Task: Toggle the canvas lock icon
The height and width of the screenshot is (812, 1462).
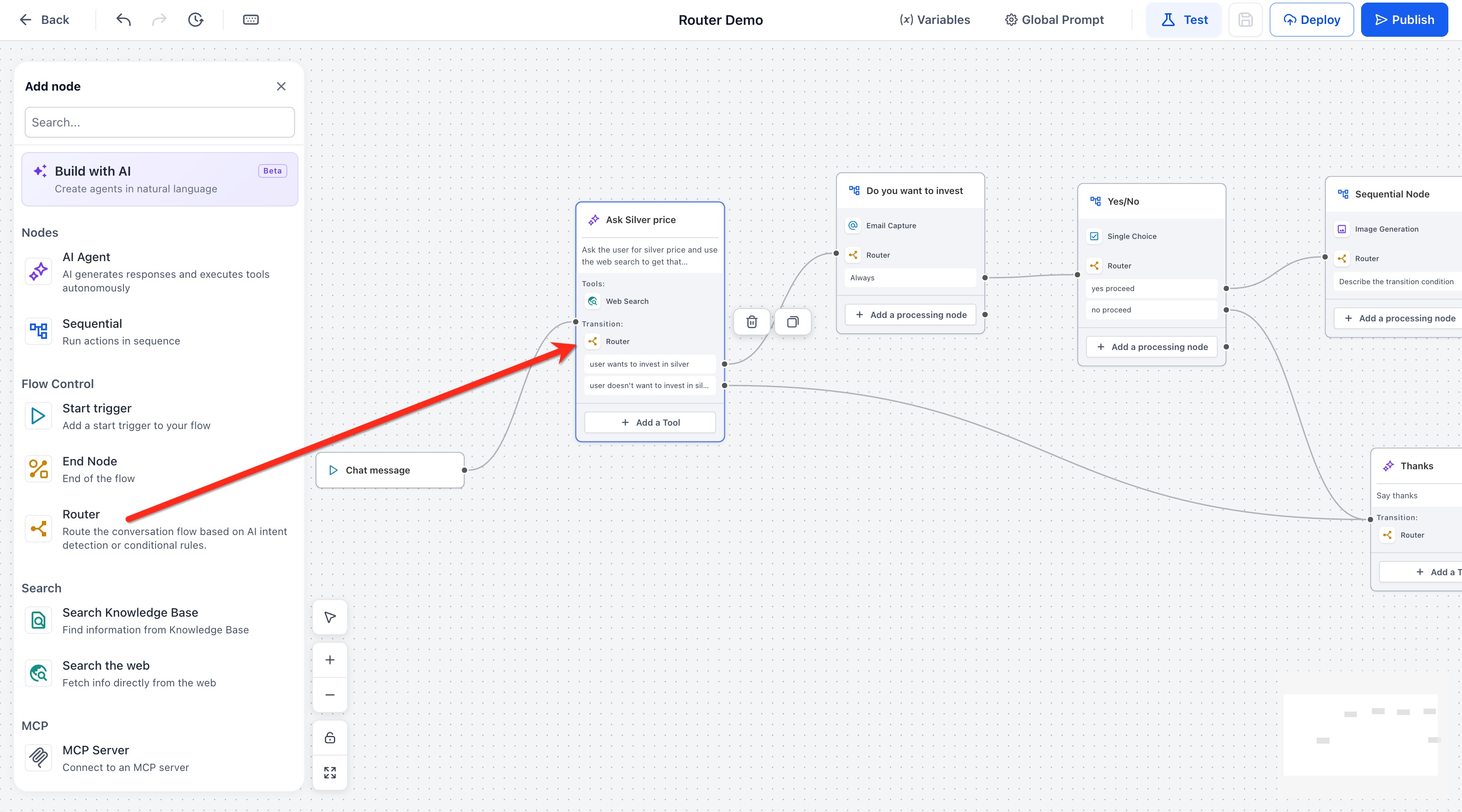Action: click(x=330, y=738)
